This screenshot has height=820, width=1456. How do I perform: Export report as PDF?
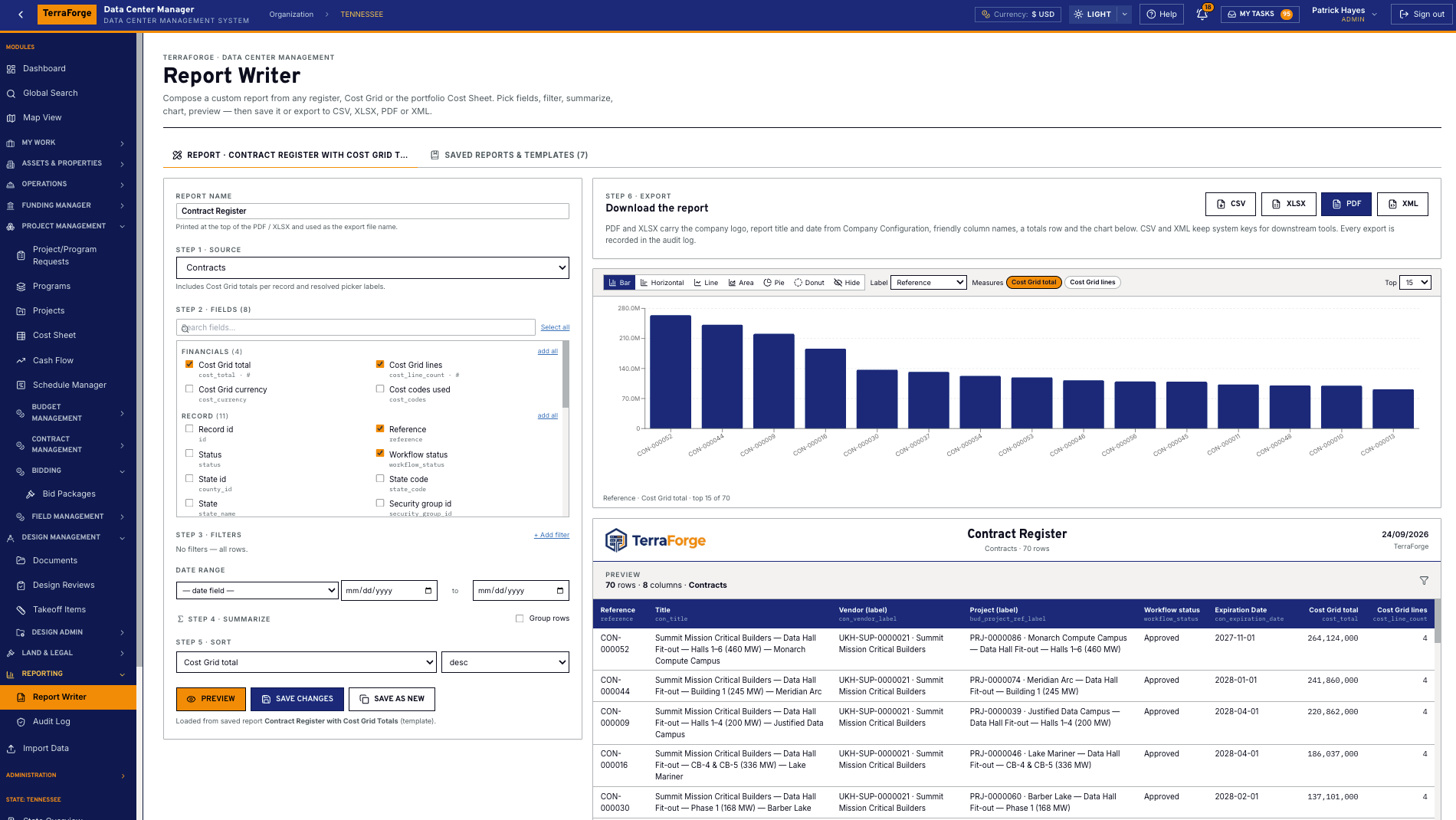[1346, 204]
